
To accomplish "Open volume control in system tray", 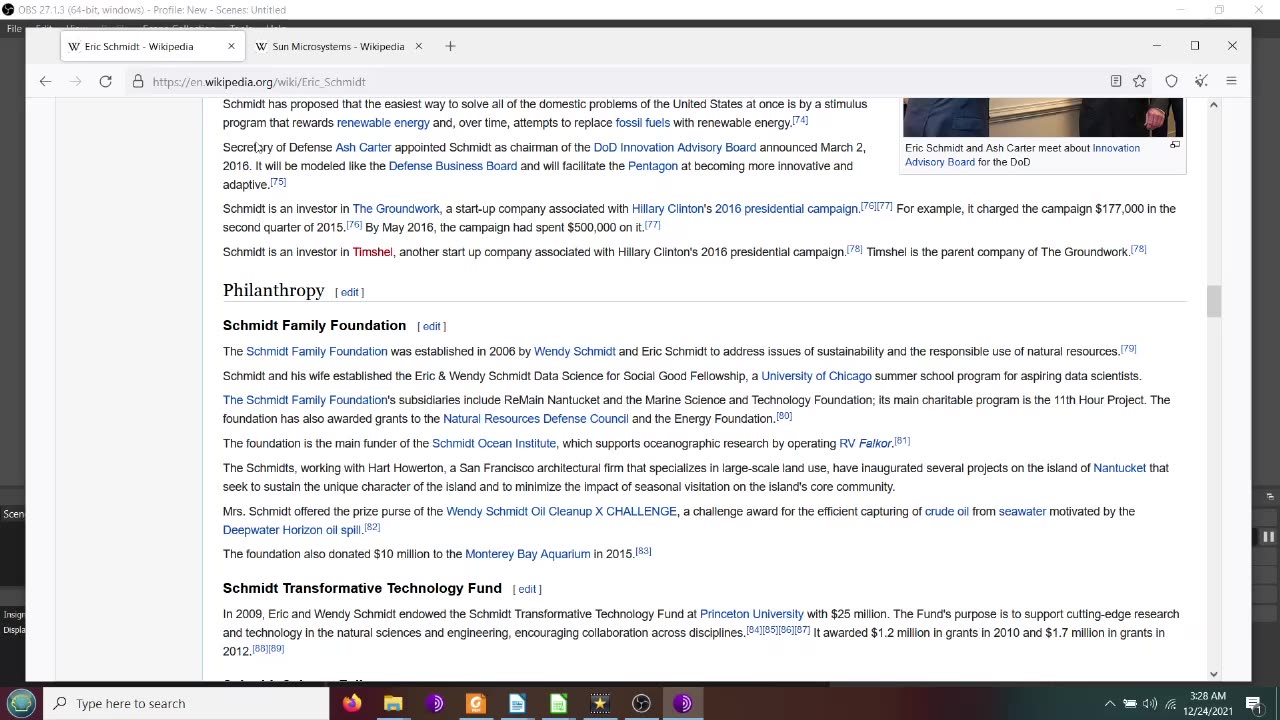I will tap(1150, 703).
